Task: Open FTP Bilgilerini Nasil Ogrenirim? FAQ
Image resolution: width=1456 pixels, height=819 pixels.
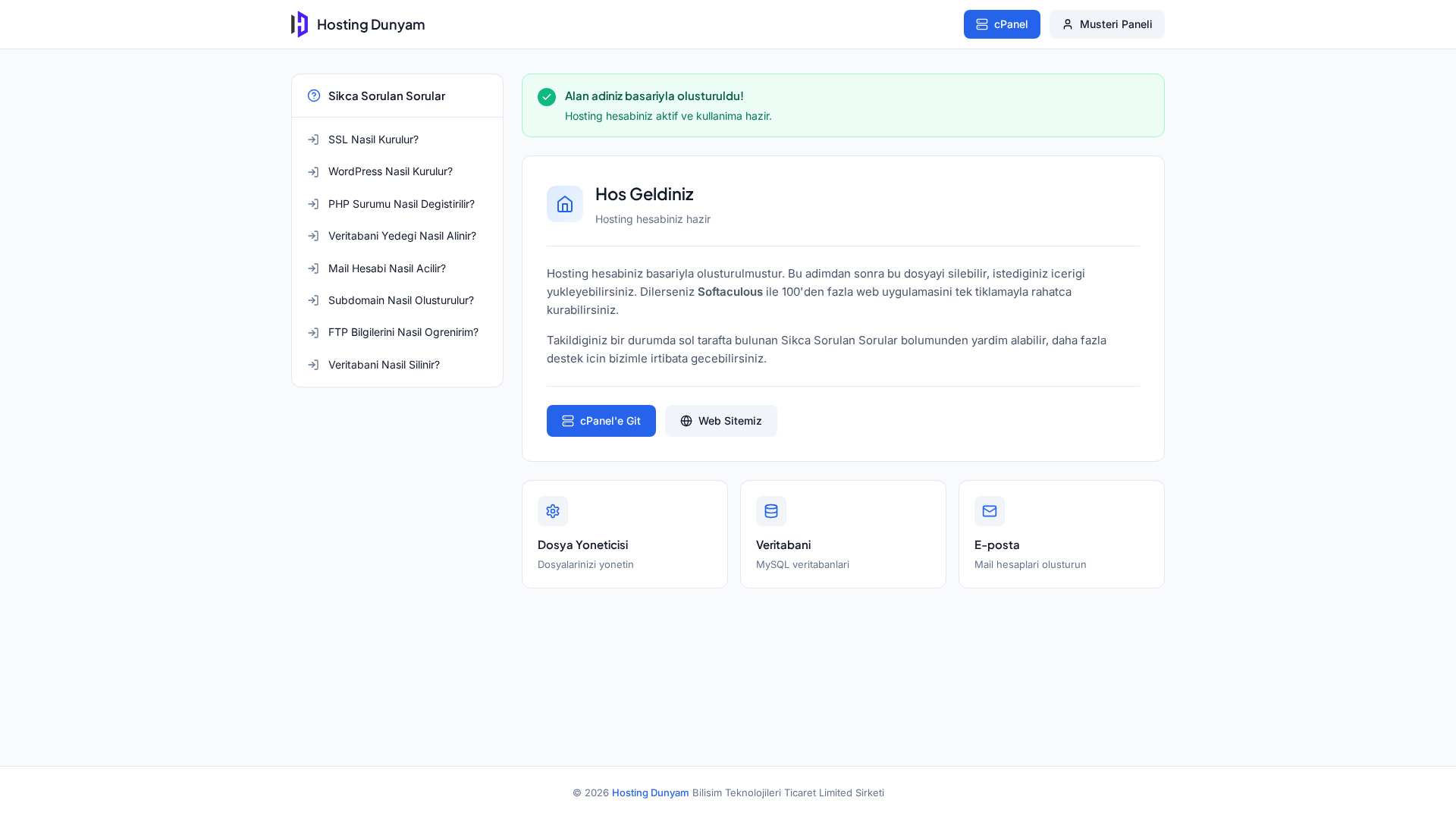Action: pos(397,332)
